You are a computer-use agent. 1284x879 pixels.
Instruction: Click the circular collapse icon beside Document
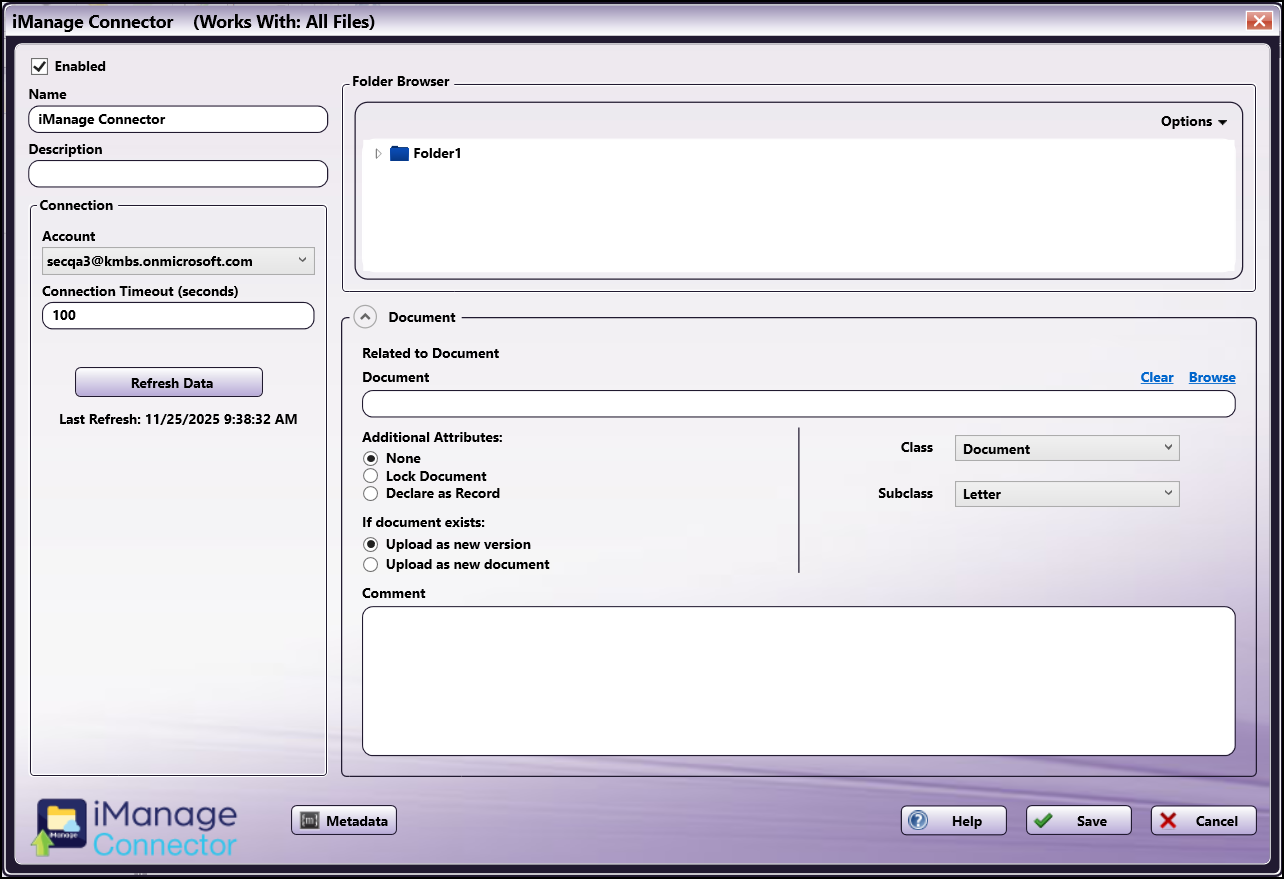click(x=365, y=317)
